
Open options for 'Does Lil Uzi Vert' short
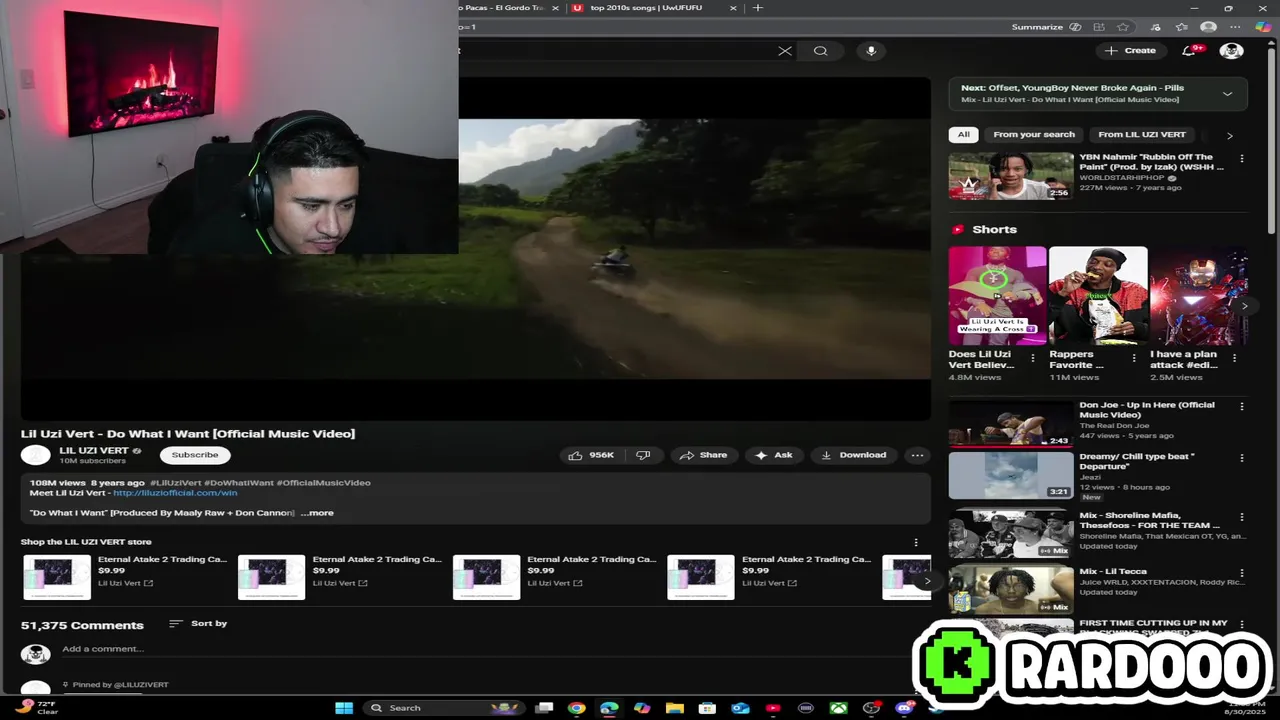(1033, 358)
